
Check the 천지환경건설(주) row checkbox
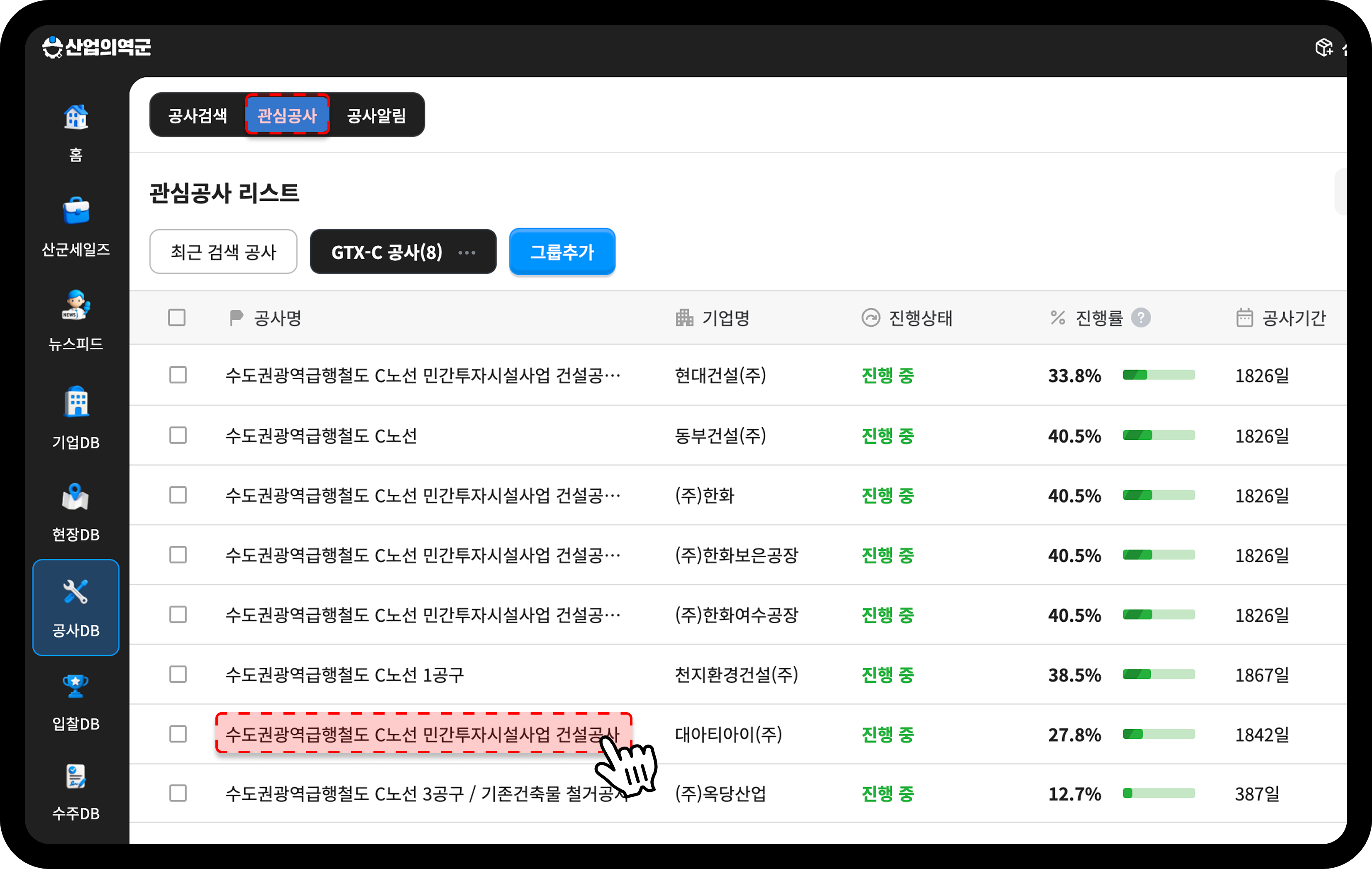click(178, 675)
